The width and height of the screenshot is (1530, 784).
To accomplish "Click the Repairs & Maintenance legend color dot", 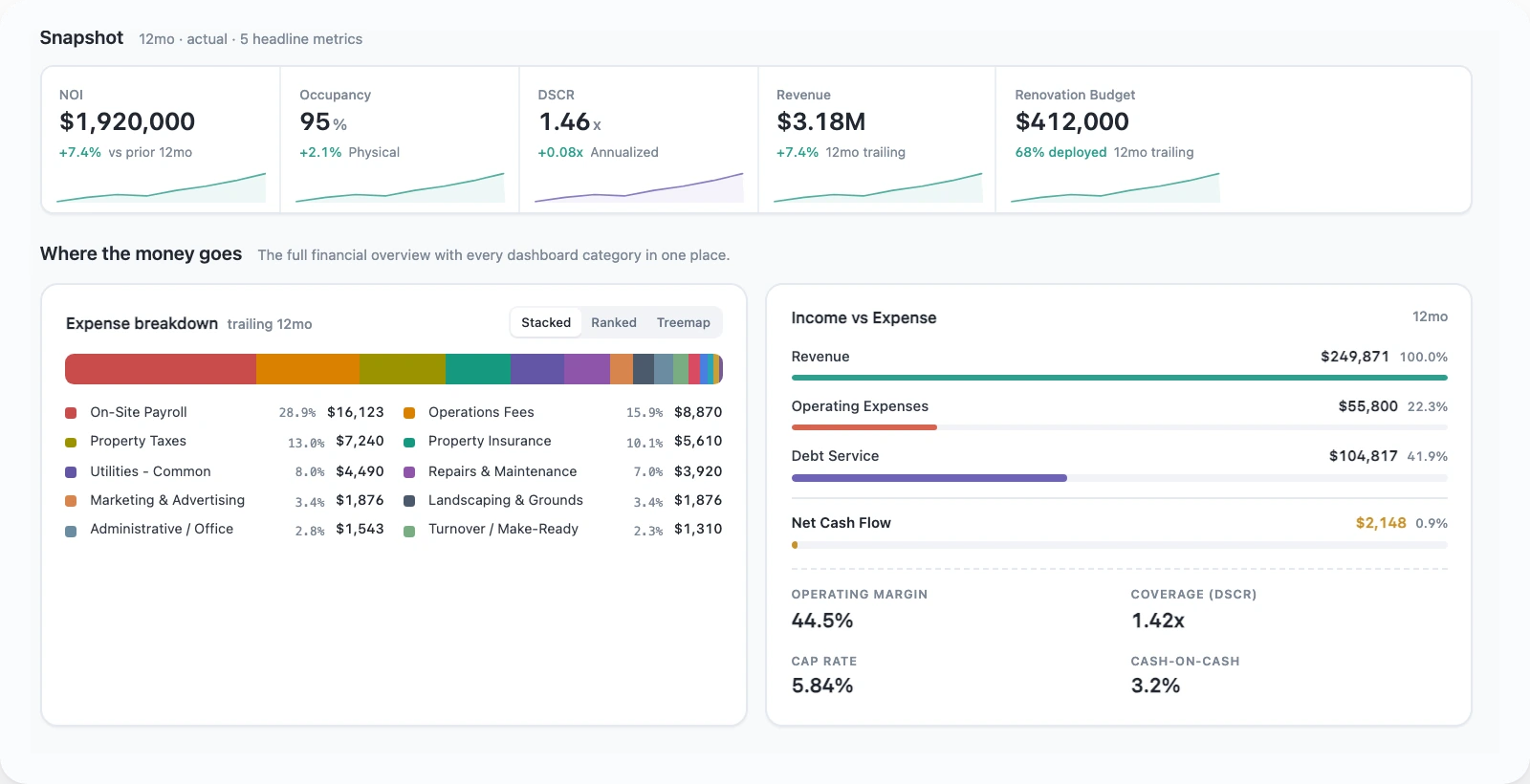I will pyautogui.click(x=409, y=472).
